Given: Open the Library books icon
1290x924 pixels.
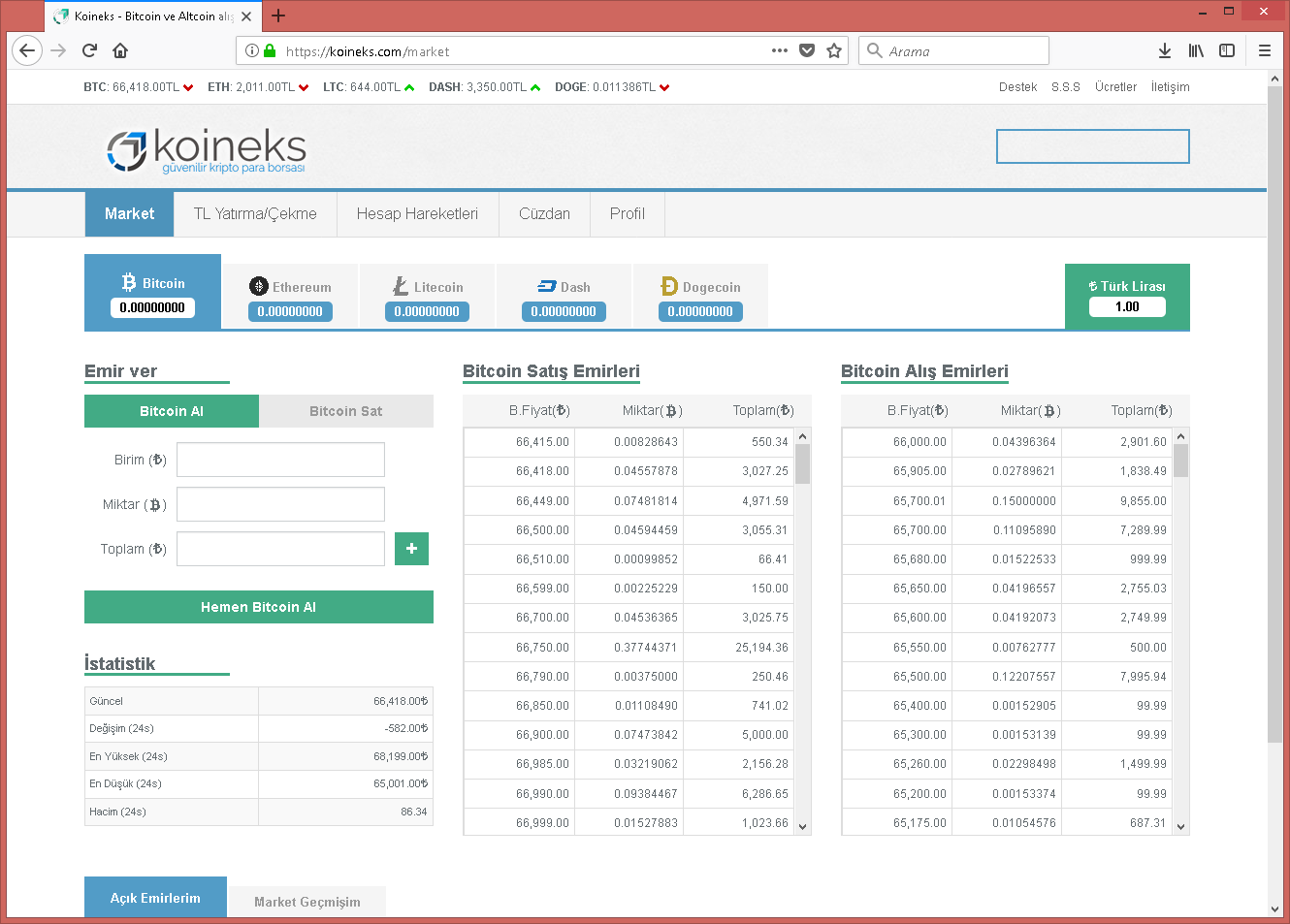Looking at the screenshot, I should pyautogui.click(x=1196, y=50).
